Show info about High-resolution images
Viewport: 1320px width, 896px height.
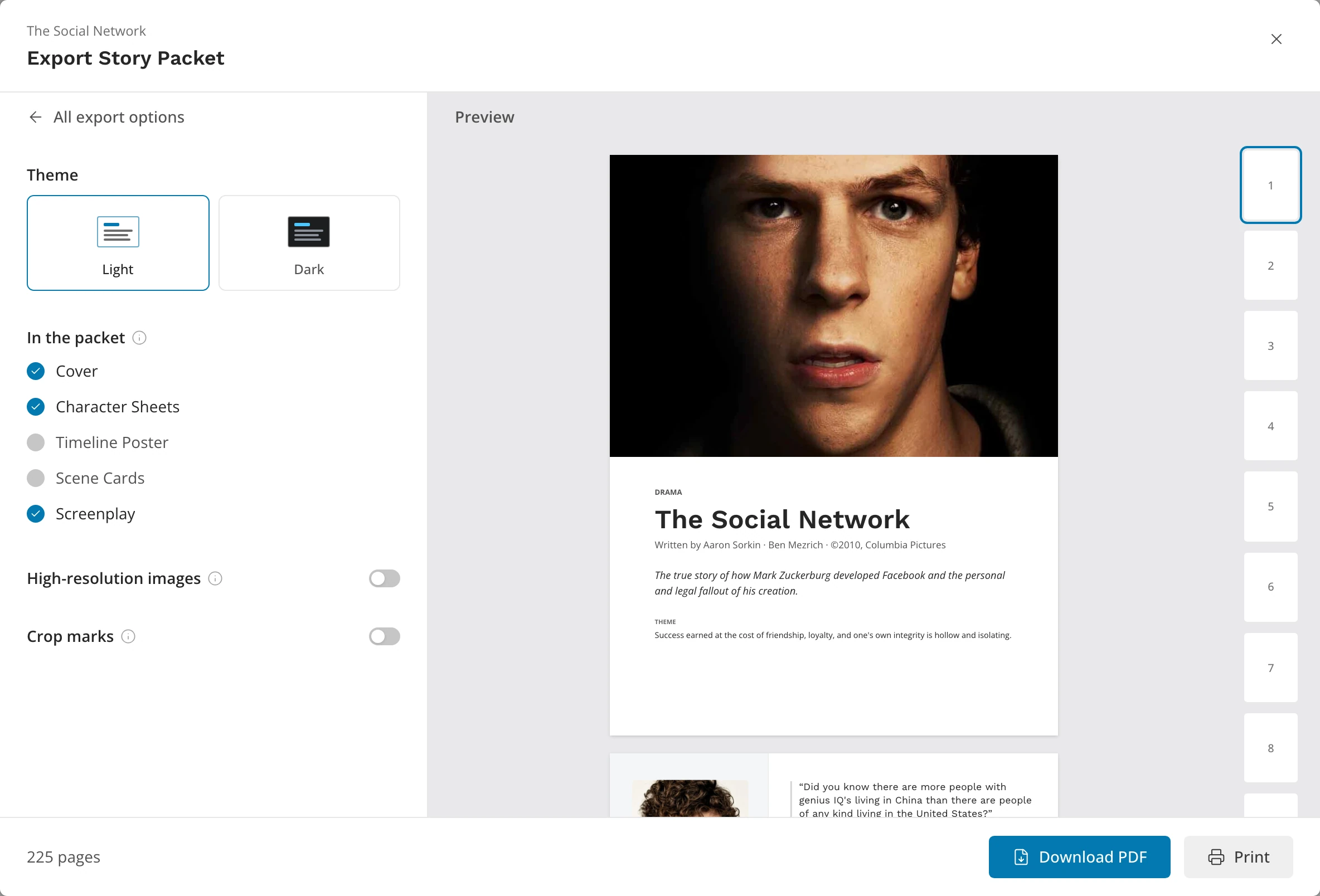click(x=215, y=578)
